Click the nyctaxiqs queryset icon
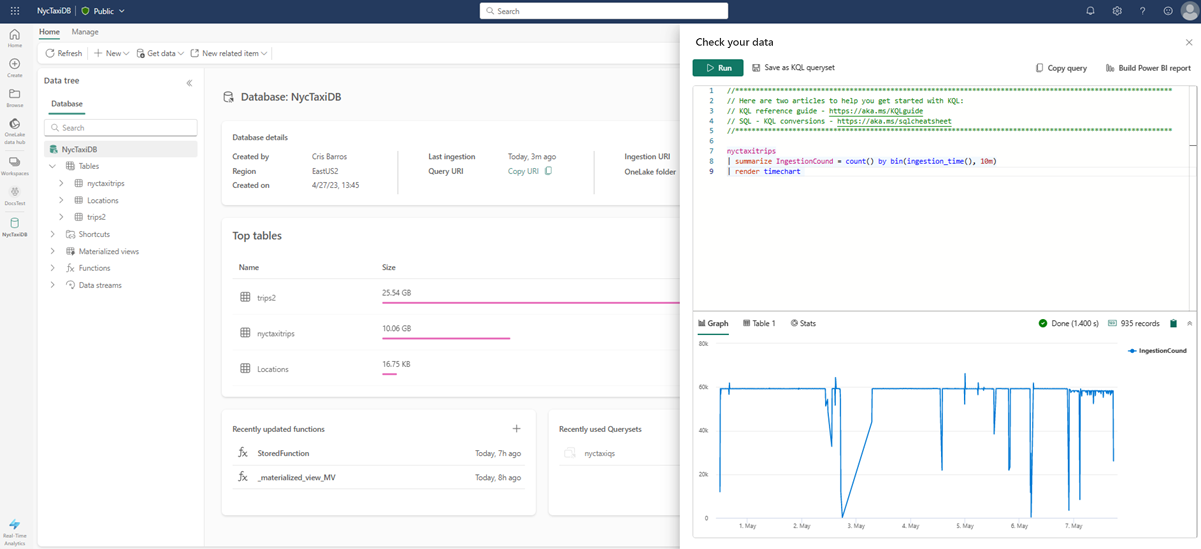The height and width of the screenshot is (549, 1201). point(570,453)
